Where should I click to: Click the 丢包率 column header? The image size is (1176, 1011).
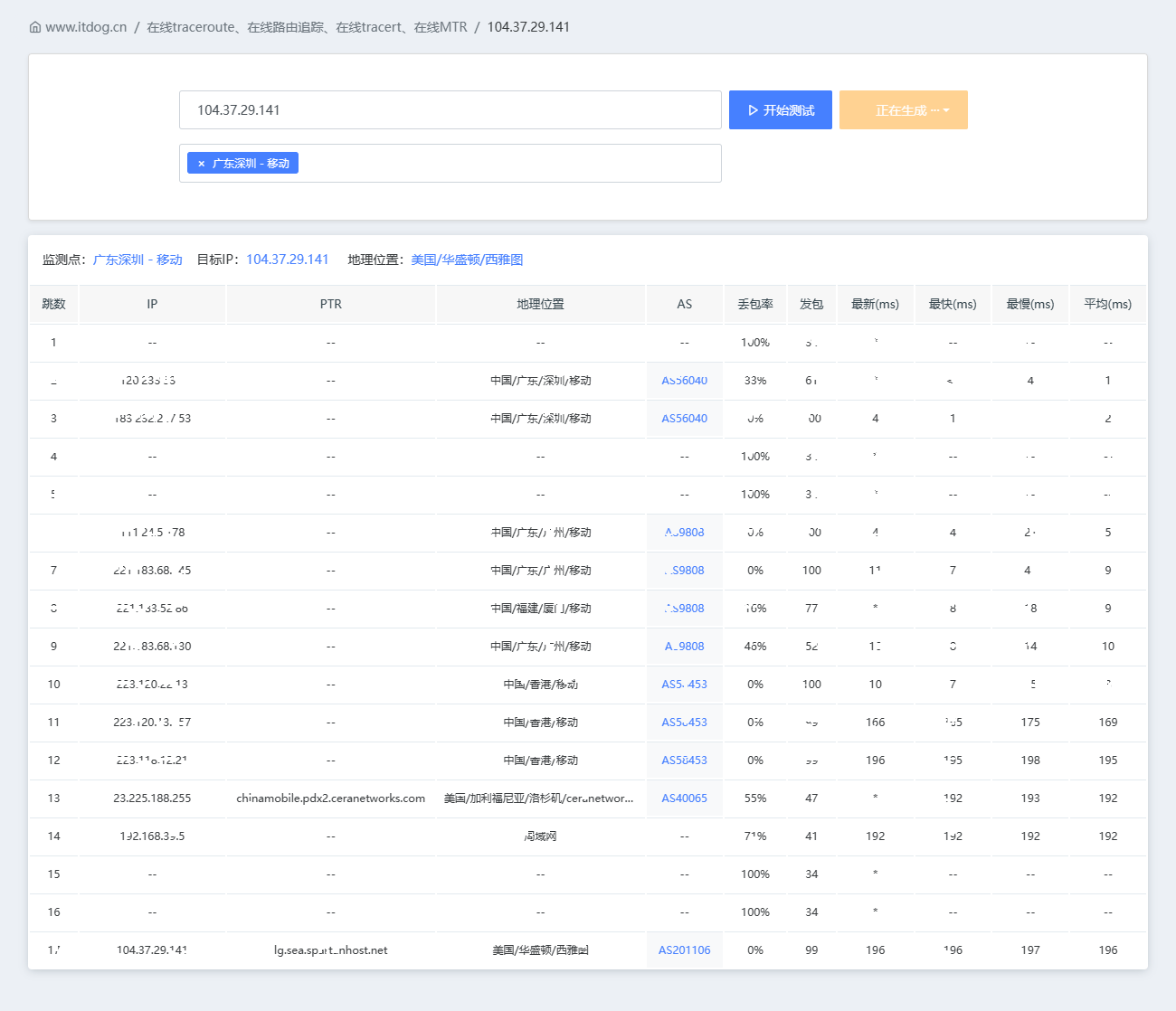point(755,304)
